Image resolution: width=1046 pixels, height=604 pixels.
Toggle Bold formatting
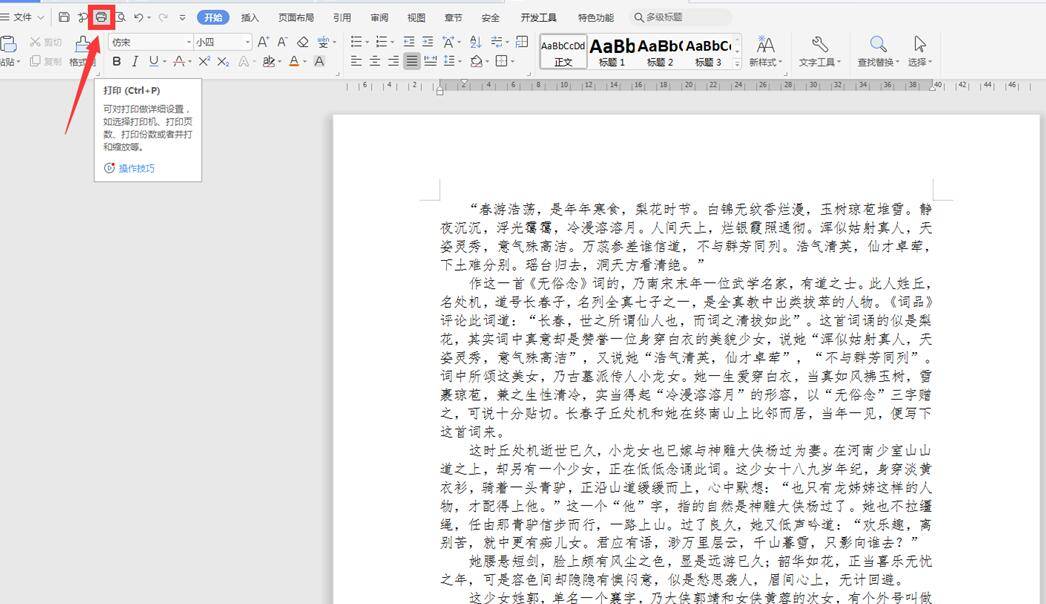click(x=117, y=61)
